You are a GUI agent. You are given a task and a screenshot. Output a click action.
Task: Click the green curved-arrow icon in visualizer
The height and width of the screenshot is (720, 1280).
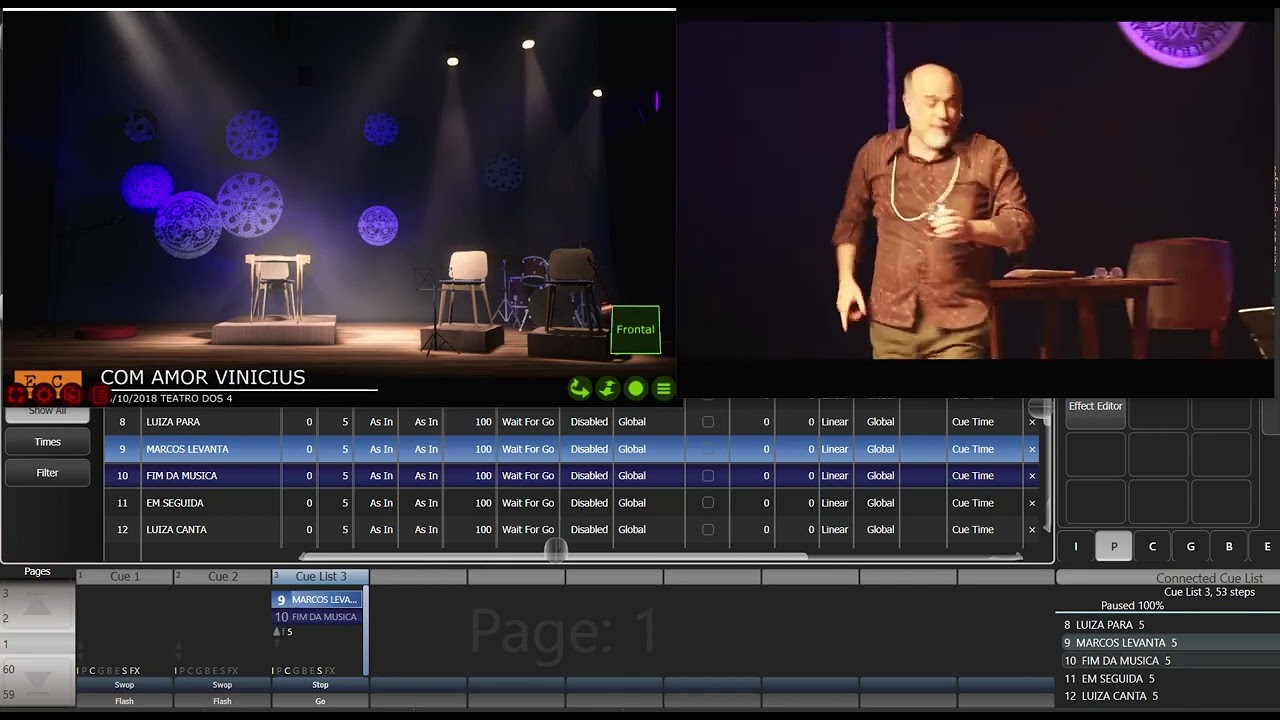(x=579, y=389)
